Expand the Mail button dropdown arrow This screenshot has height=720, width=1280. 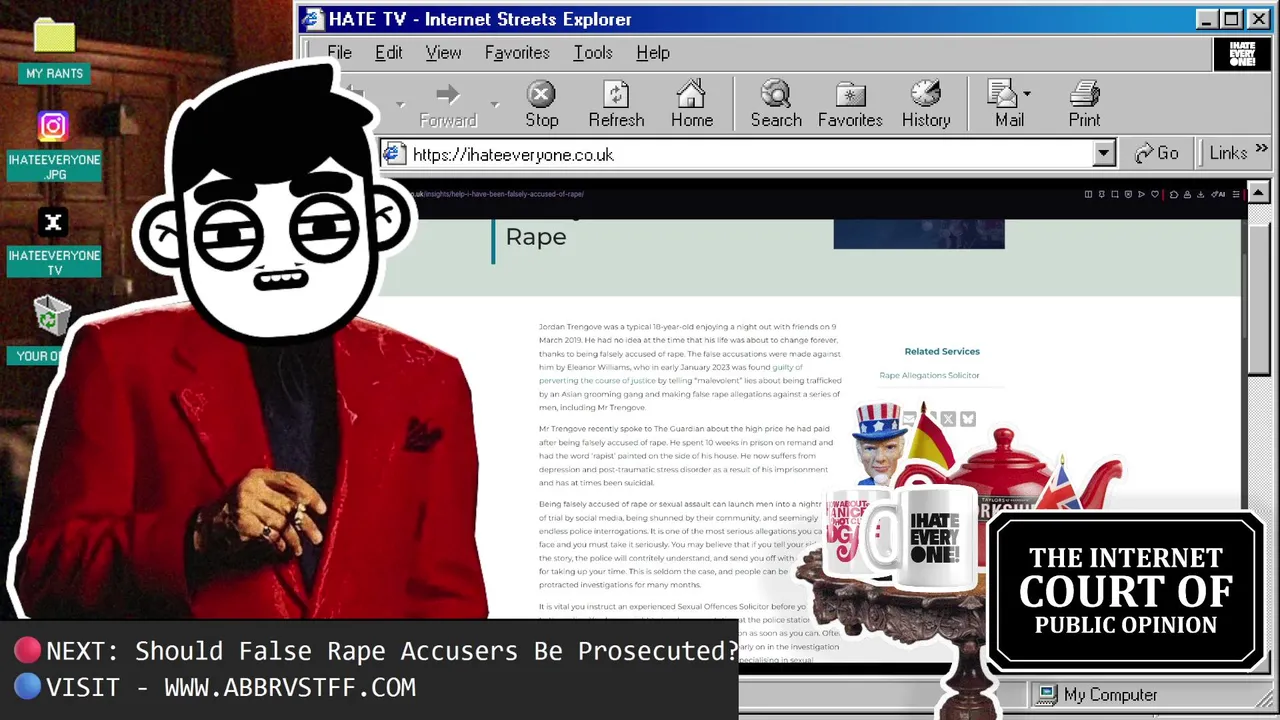(x=1027, y=94)
